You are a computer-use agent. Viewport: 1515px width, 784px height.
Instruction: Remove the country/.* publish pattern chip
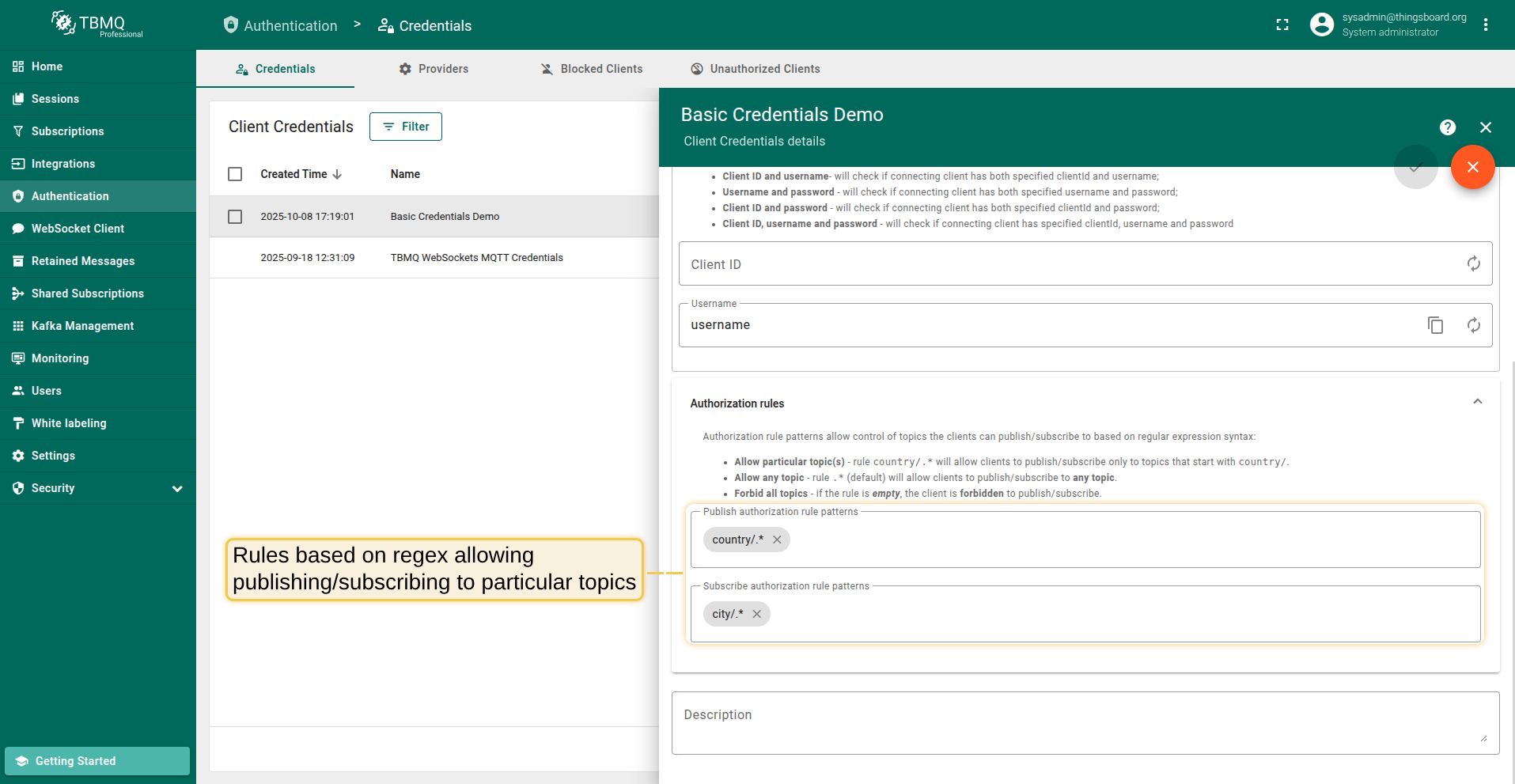point(777,540)
